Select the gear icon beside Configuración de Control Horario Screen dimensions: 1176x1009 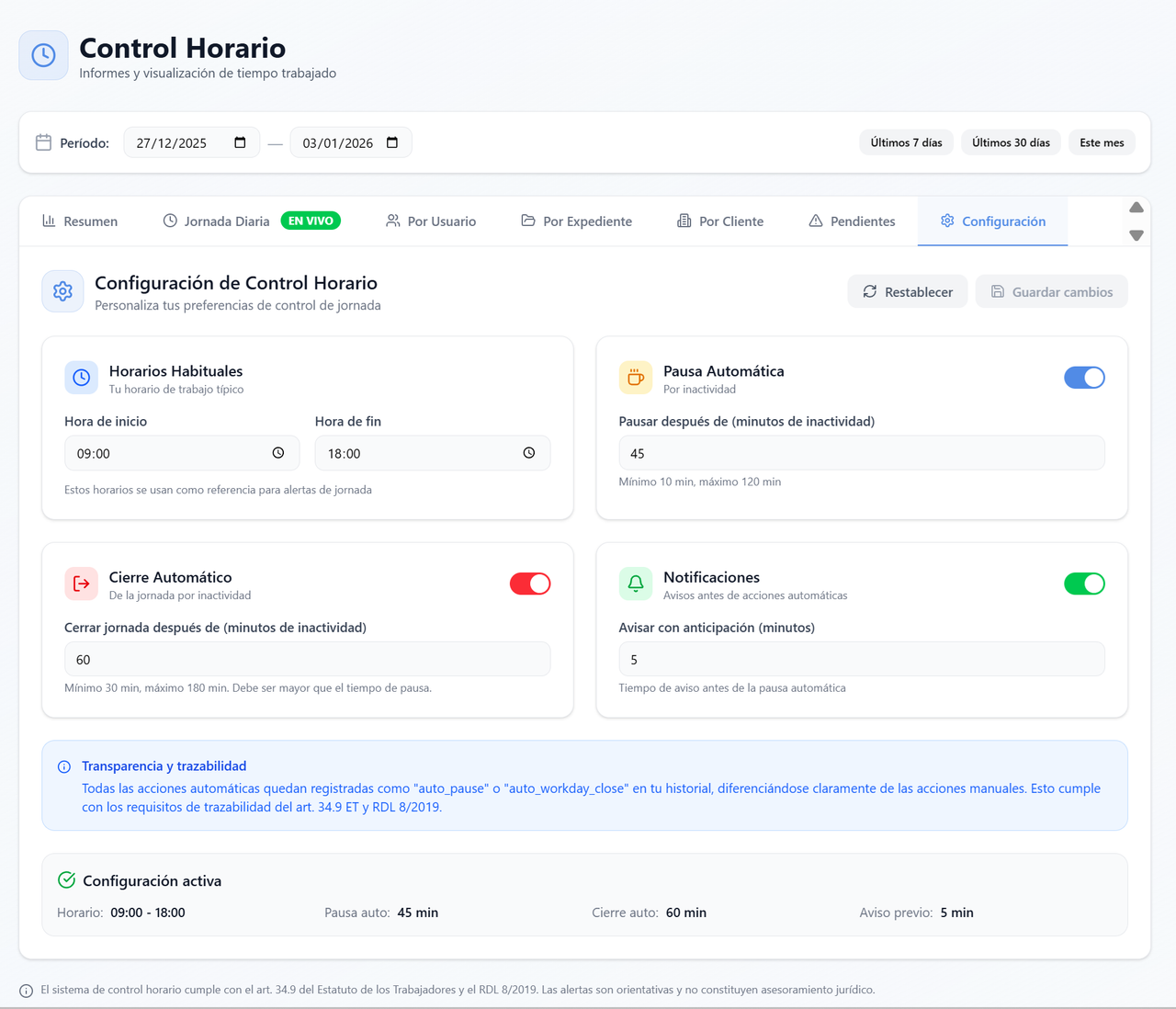click(62, 291)
